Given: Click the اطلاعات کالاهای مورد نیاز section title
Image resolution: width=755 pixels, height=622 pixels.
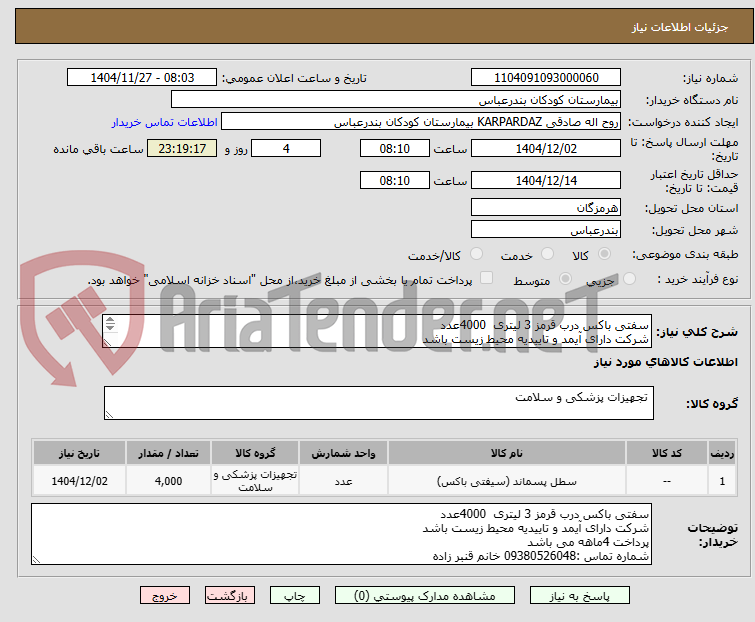Looking at the screenshot, I should click(x=666, y=362).
